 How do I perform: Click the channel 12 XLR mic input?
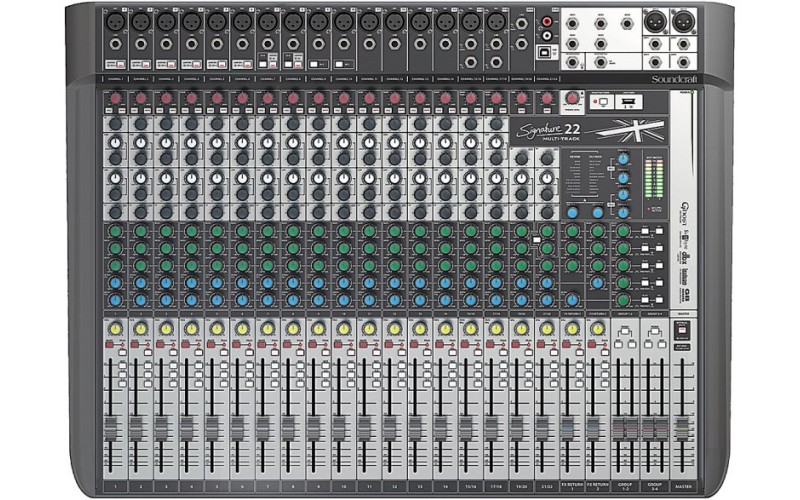point(395,22)
